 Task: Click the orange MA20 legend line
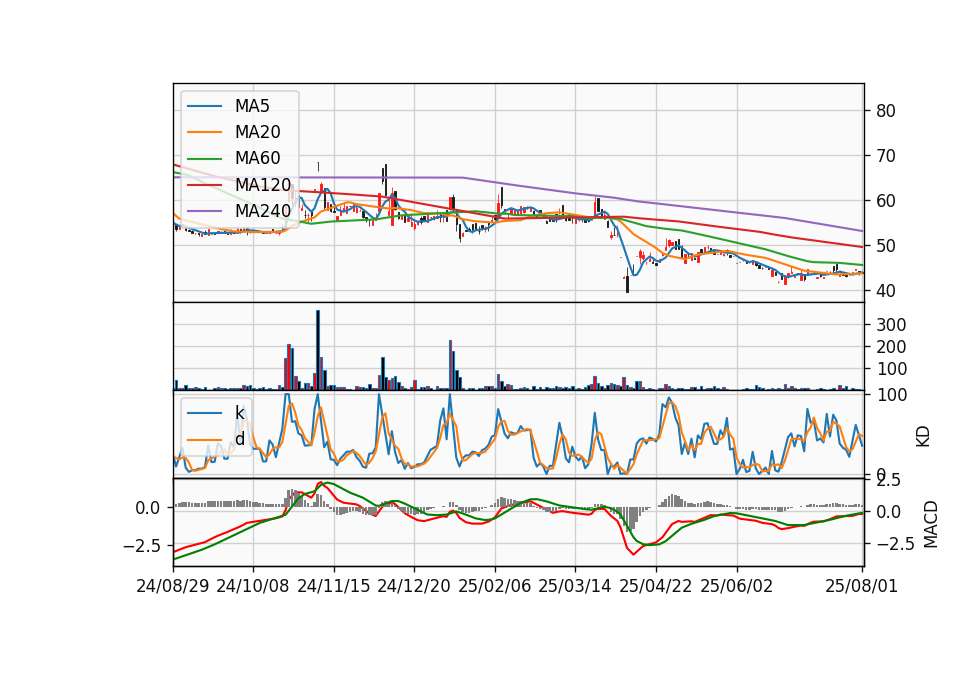tap(204, 132)
